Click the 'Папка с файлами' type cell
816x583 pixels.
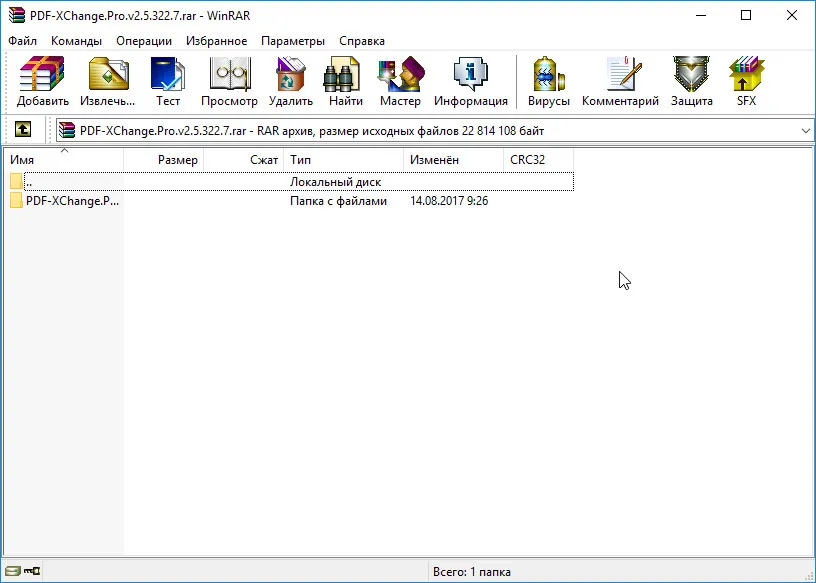tap(338, 201)
